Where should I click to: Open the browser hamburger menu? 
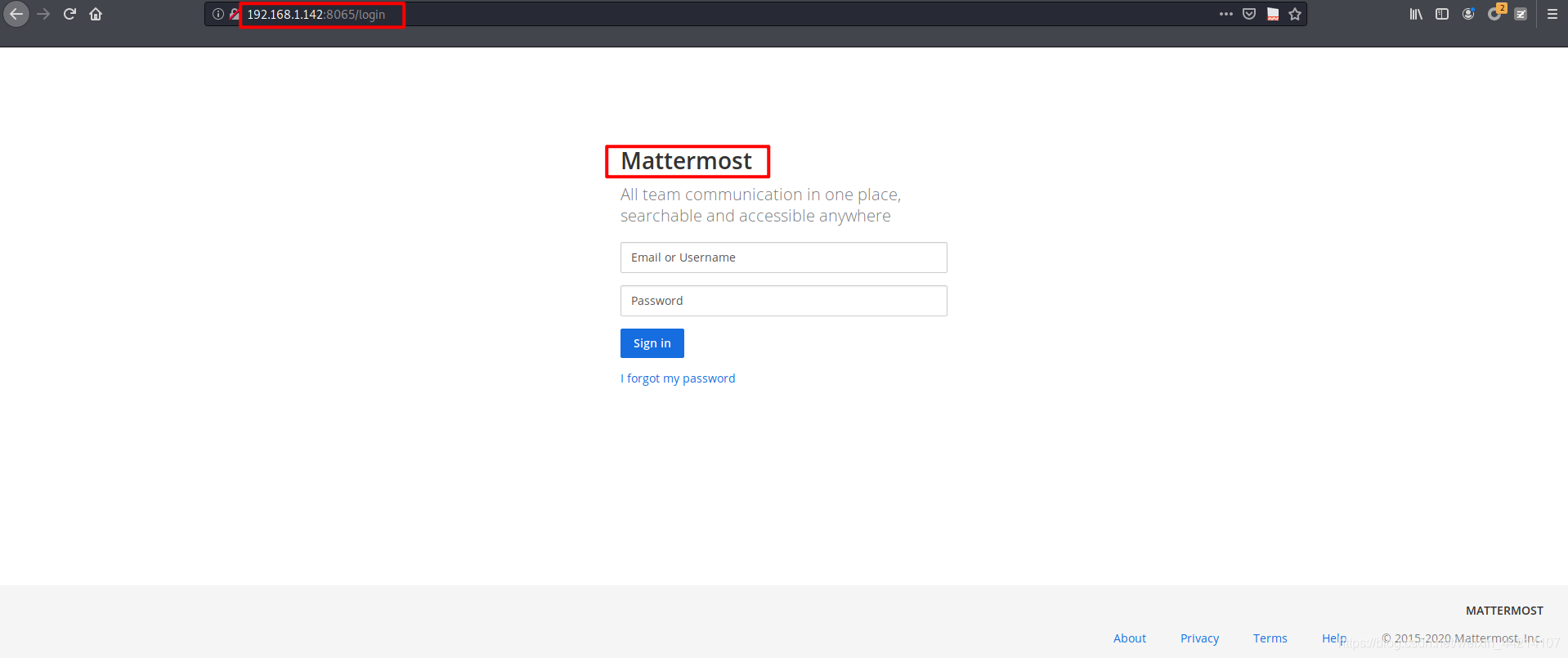(1552, 14)
